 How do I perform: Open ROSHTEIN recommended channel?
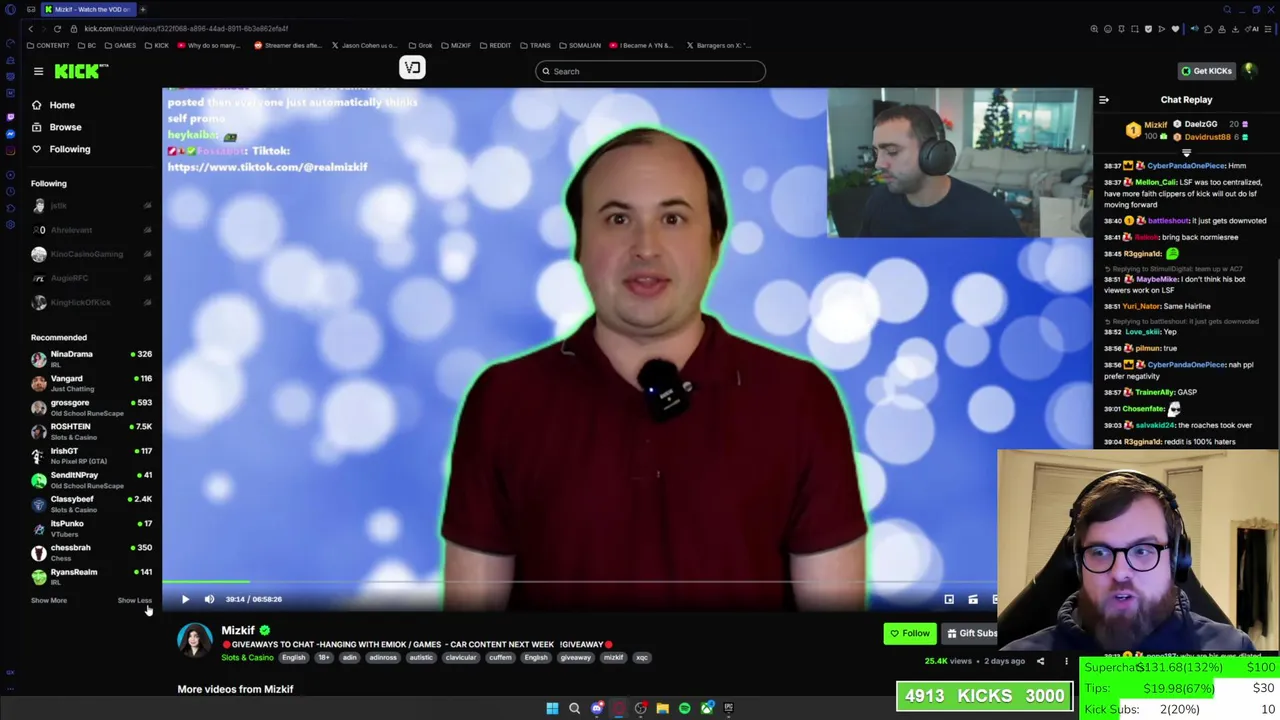pyautogui.click(x=91, y=431)
